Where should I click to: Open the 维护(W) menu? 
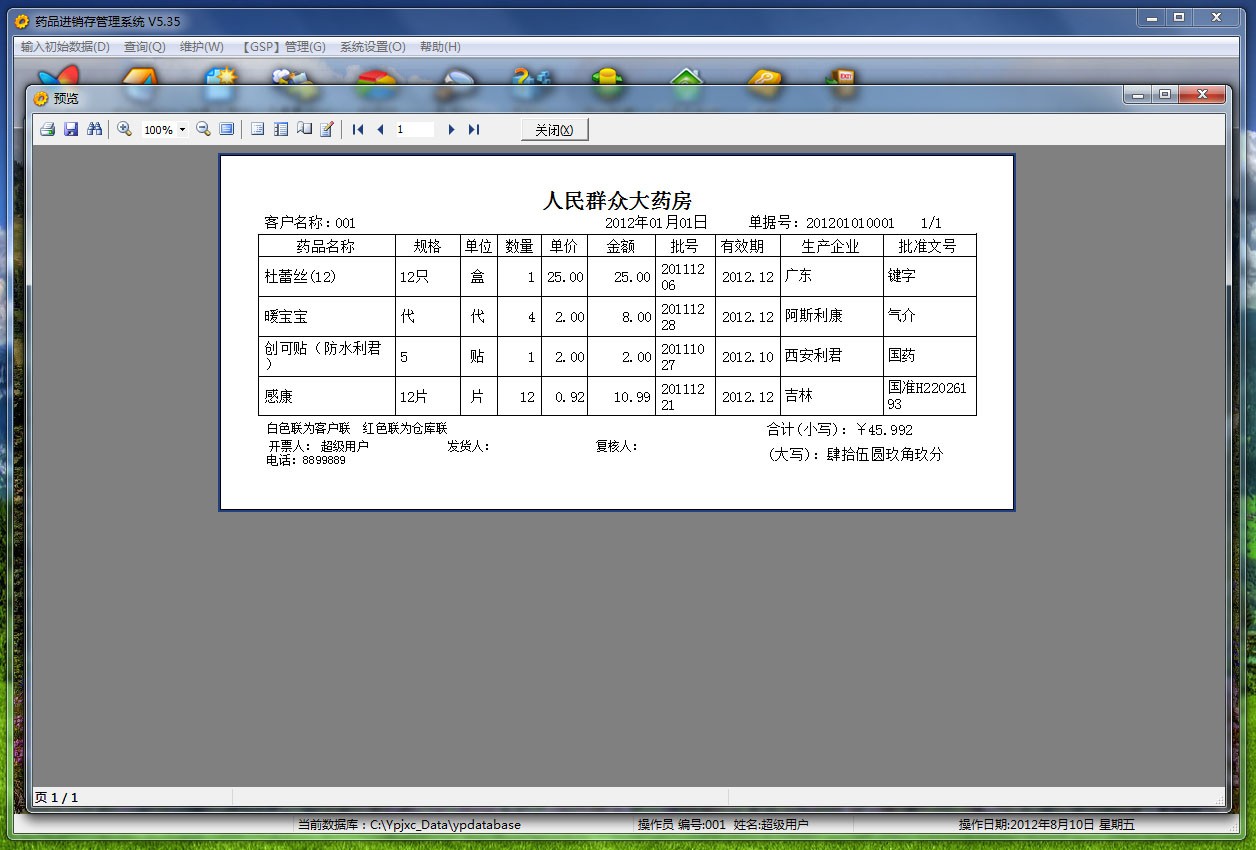tap(201, 47)
